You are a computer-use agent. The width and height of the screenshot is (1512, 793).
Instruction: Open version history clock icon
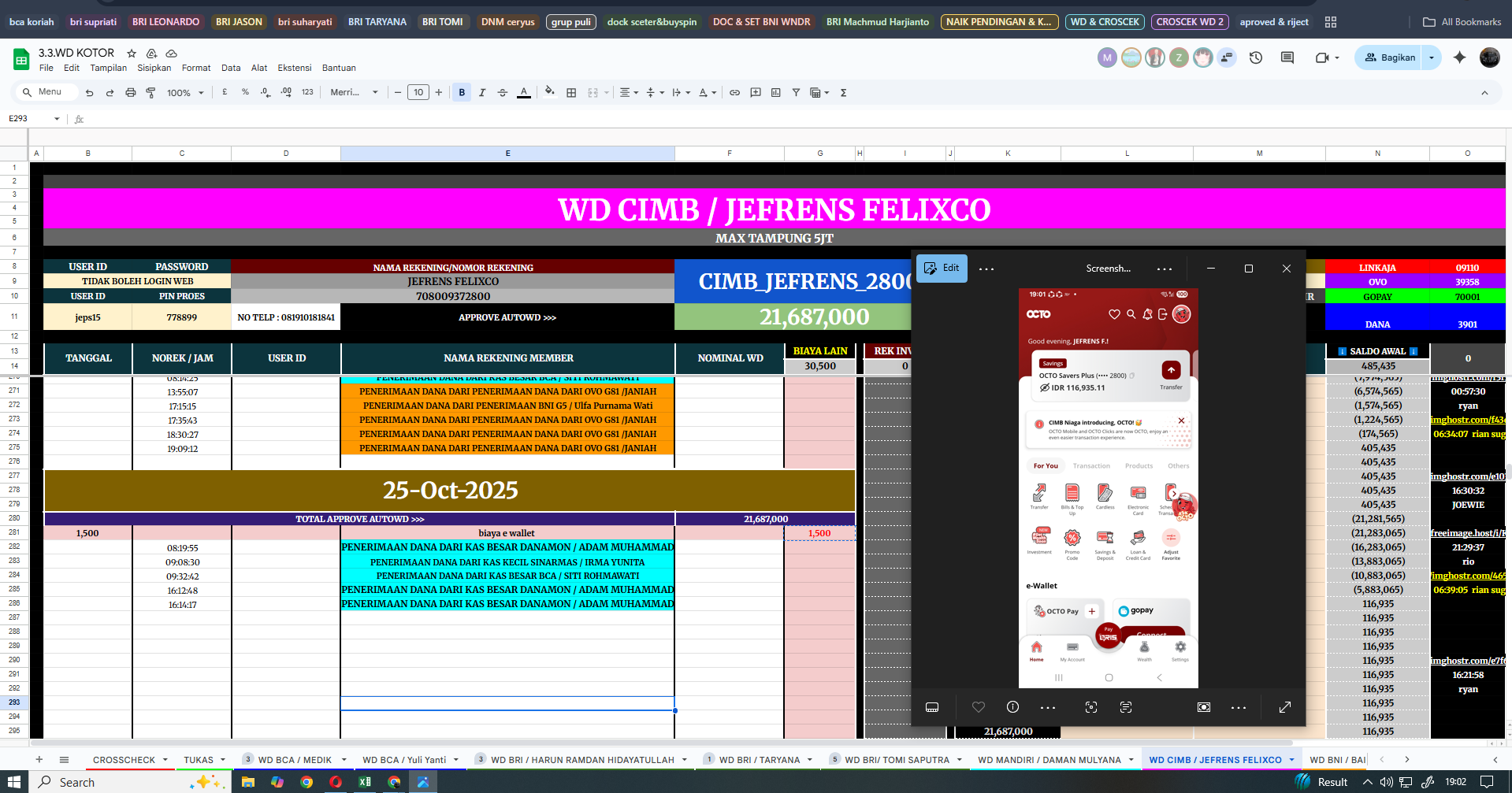click(1256, 57)
